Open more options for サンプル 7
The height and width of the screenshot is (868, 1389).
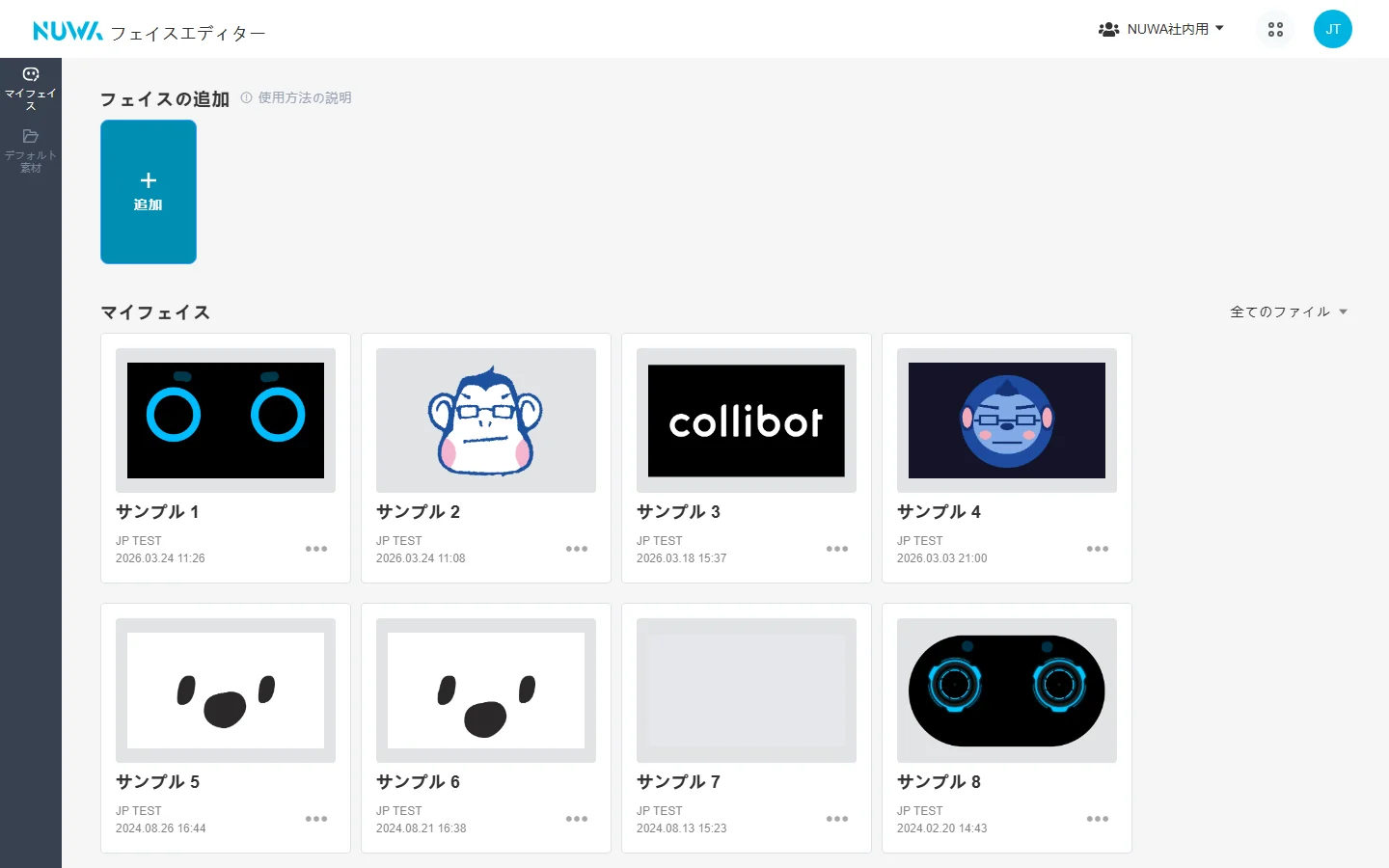(837, 819)
